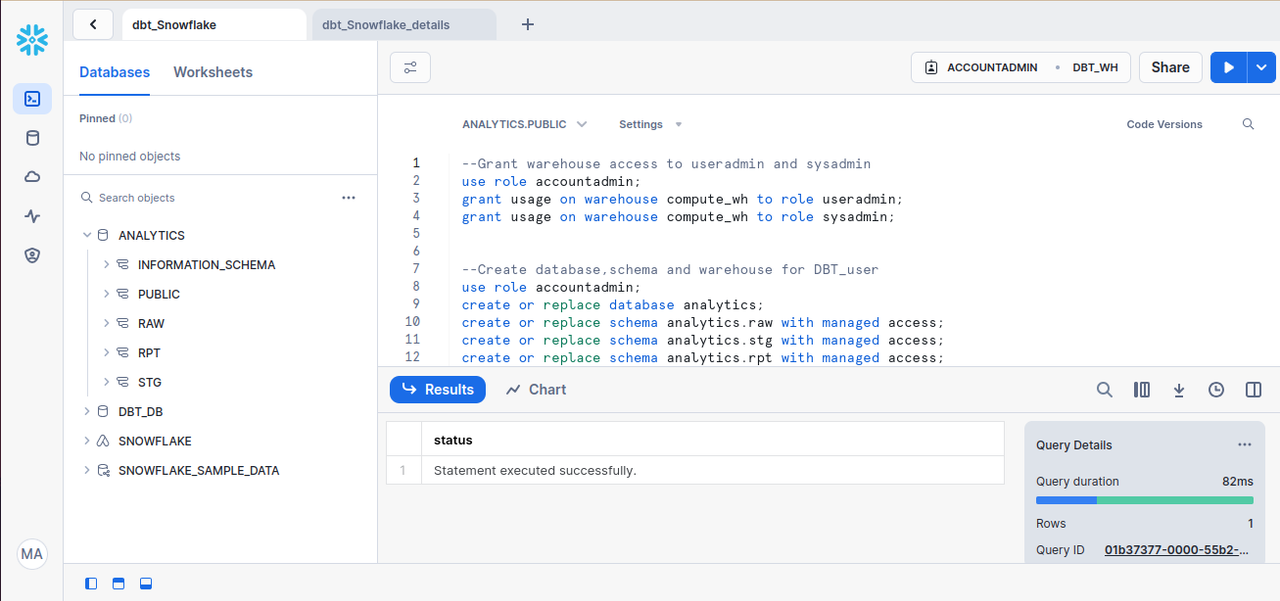Screen dimensions: 1280x601
Task: Open ACCOUNTADMIN role and warehouse selector
Action: pyautogui.click(x=1021, y=67)
